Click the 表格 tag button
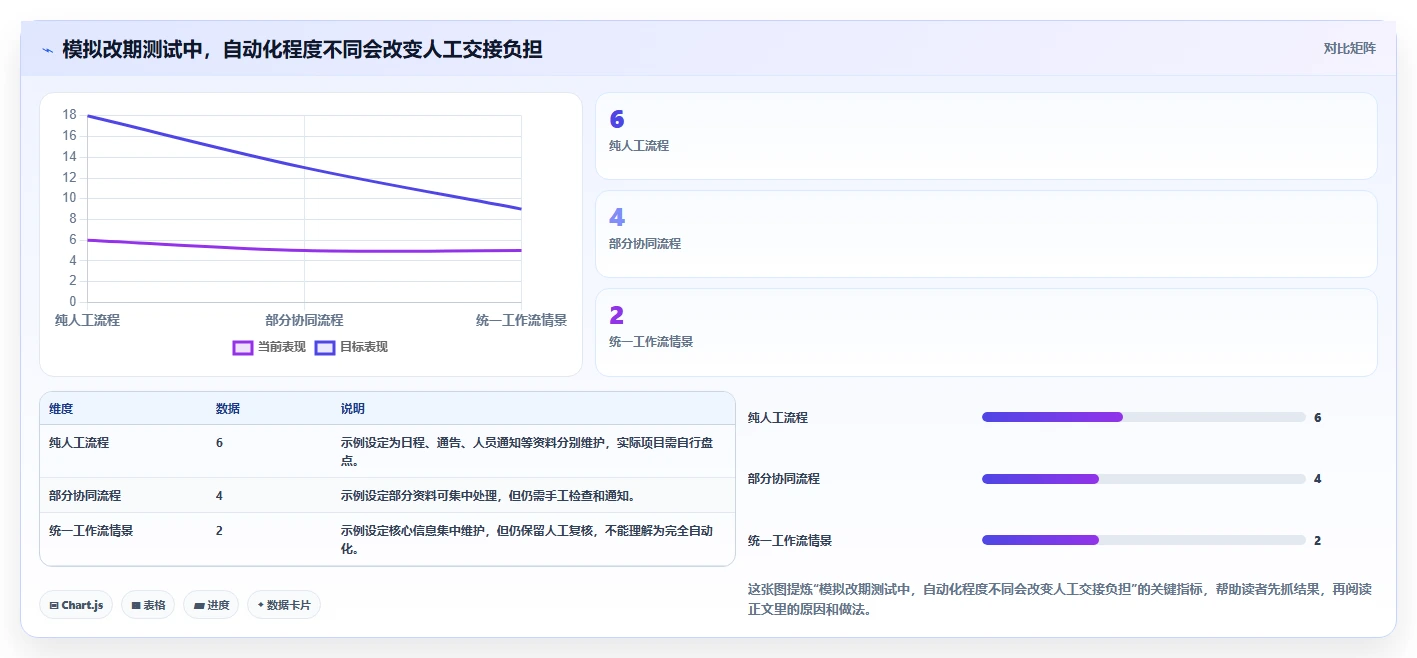The height and width of the screenshot is (658, 1417). click(148, 605)
